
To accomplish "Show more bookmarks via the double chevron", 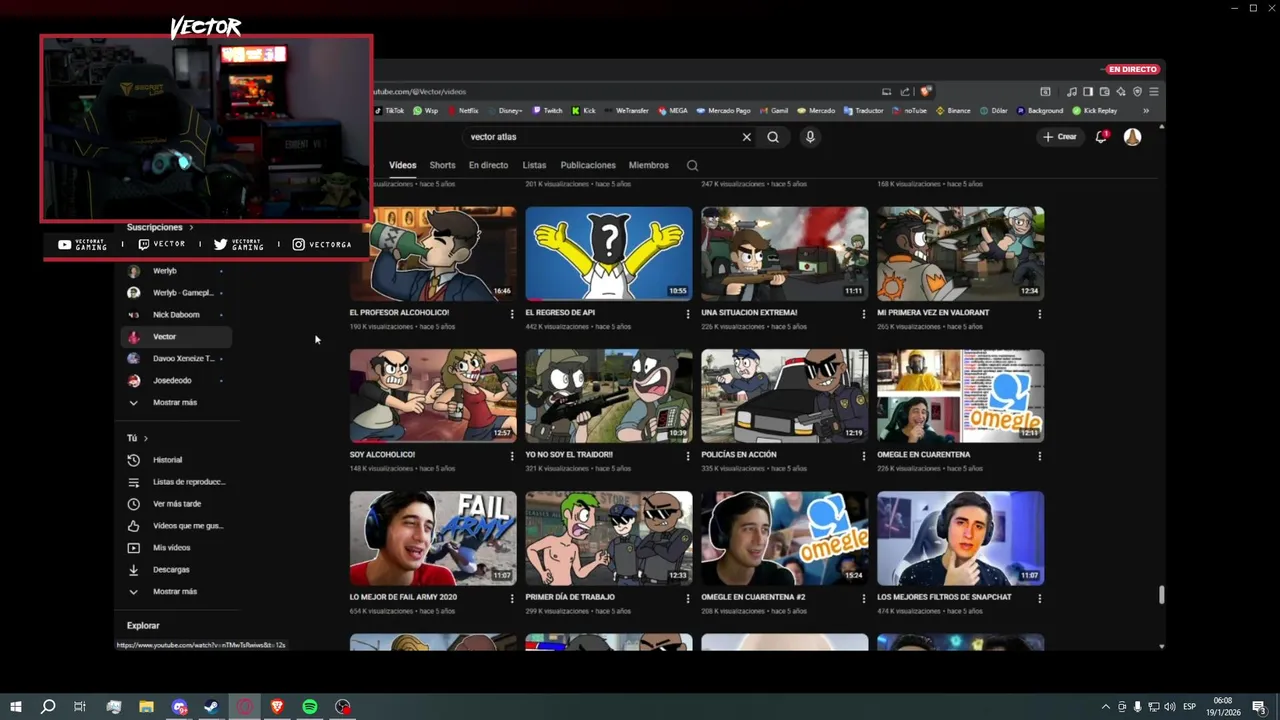I will pos(1146,111).
